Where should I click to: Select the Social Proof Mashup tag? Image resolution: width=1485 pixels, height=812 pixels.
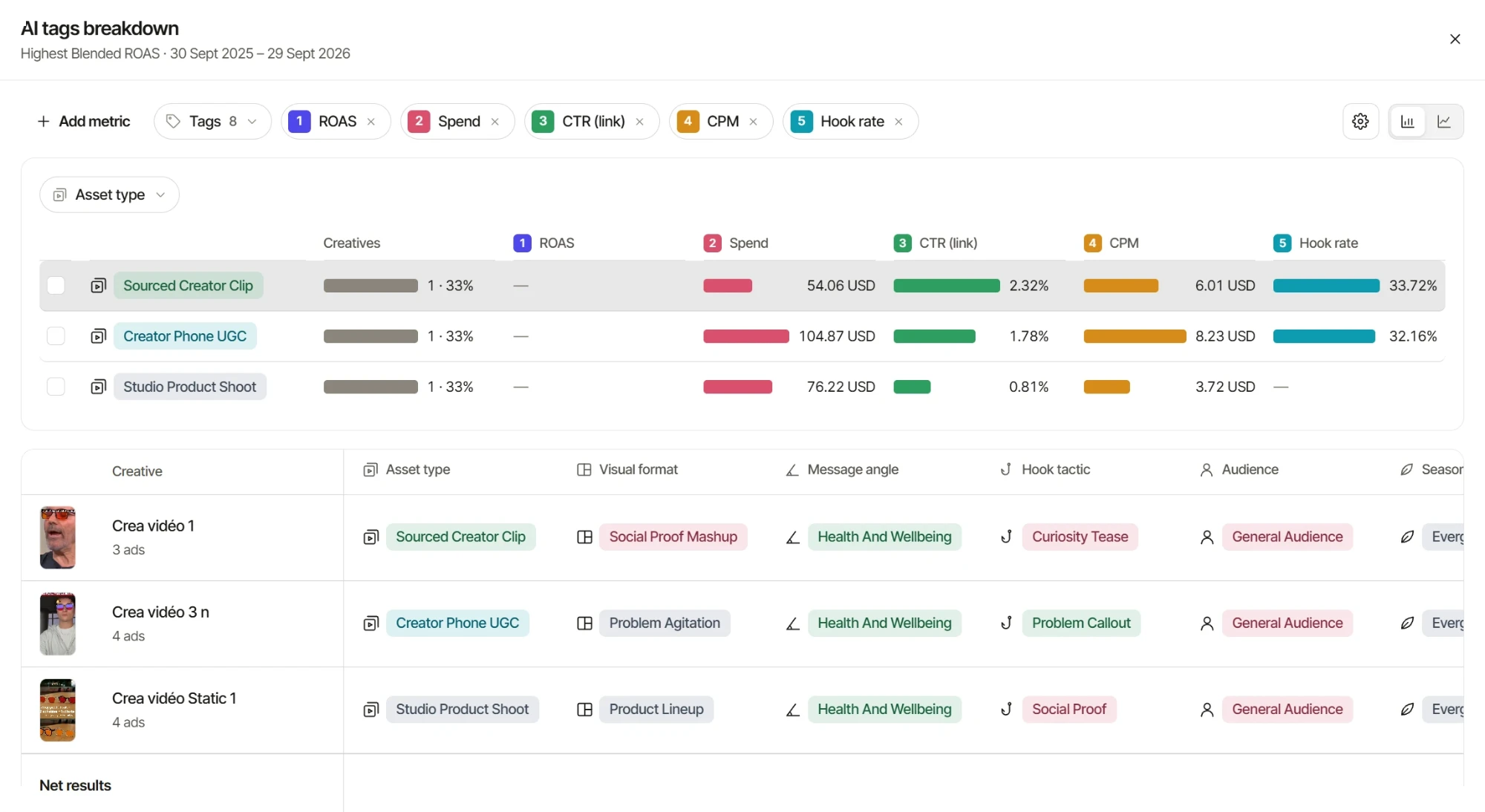click(673, 537)
